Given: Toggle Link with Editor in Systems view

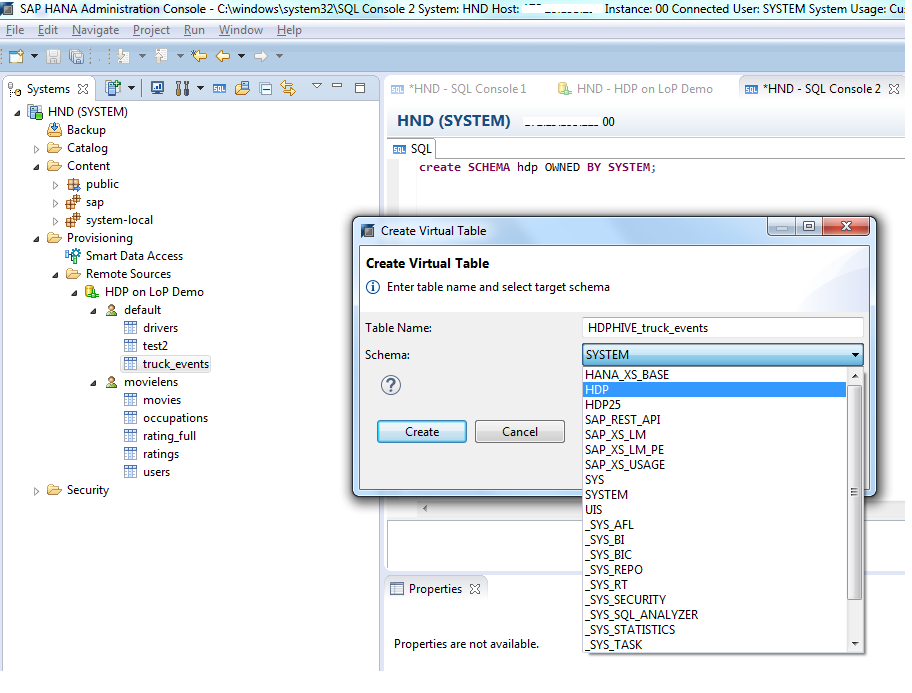Looking at the screenshot, I should point(288,88).
